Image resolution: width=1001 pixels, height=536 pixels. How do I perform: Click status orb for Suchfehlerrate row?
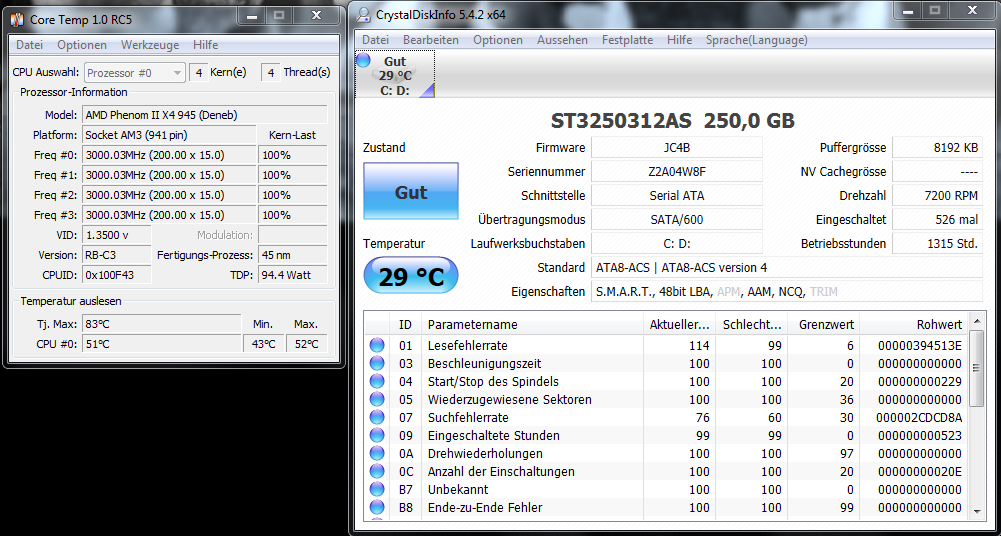point(377,417)
